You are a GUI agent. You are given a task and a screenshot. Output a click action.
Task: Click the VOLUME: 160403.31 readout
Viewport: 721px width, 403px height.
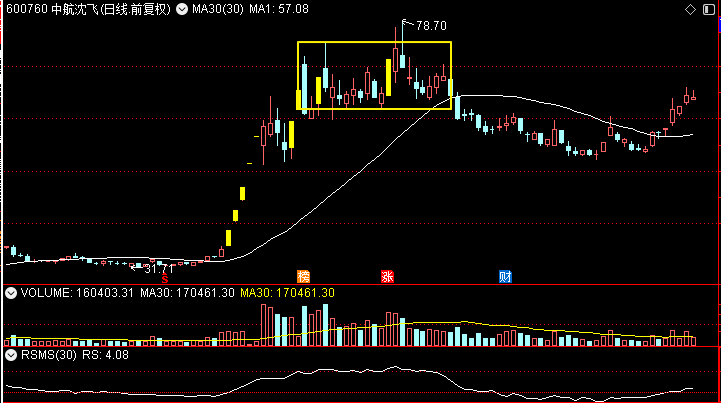77,293
